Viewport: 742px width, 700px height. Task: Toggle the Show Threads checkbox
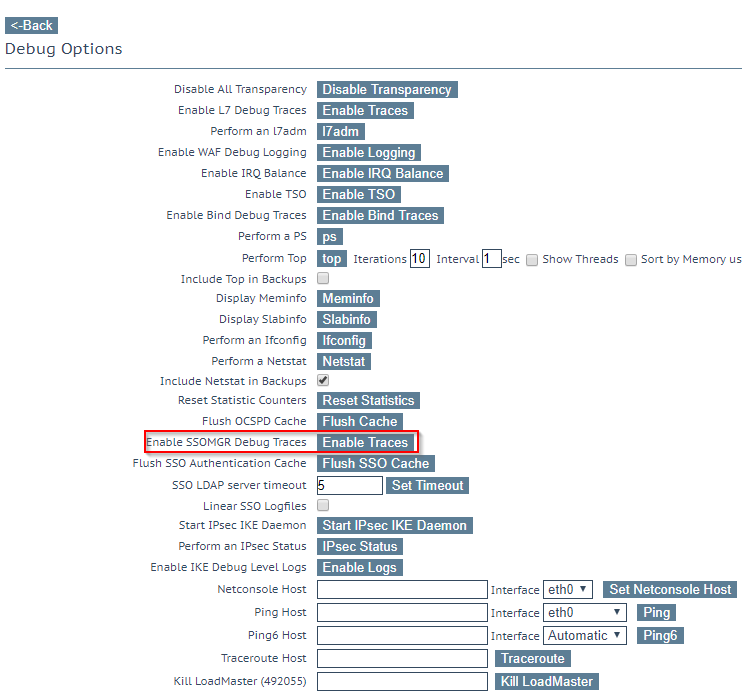point(532,260)
